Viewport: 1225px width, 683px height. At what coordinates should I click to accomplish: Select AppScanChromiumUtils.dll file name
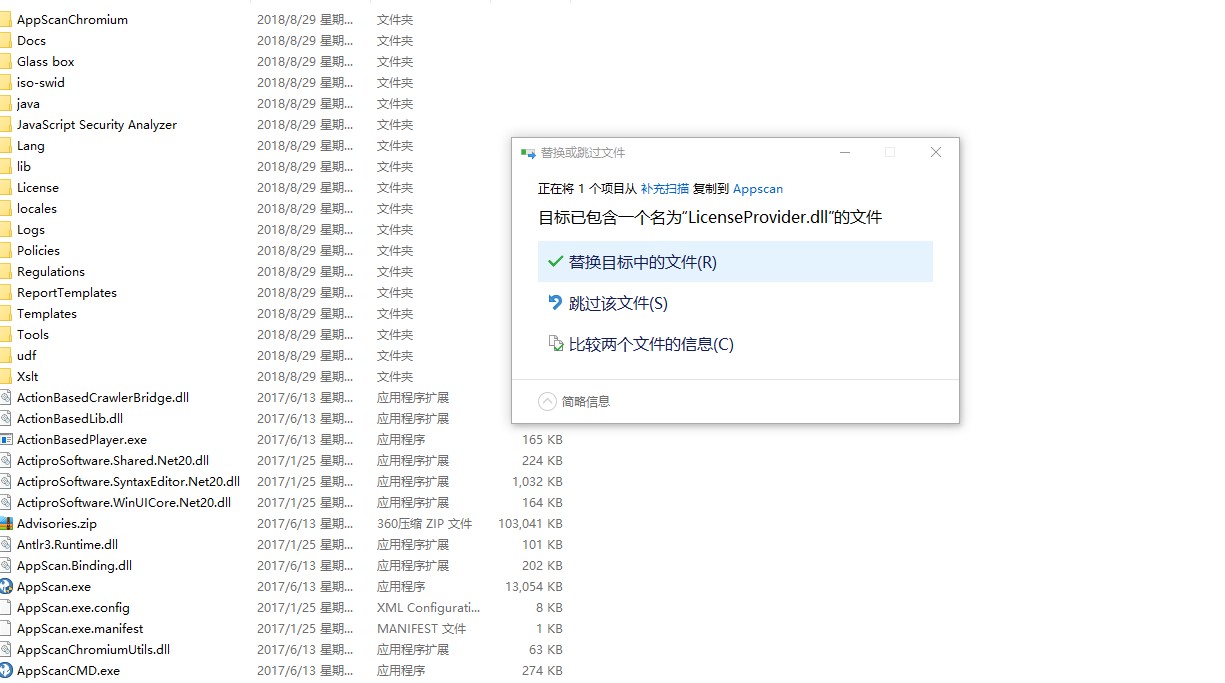pyautogui.click(x=93, y=649)
